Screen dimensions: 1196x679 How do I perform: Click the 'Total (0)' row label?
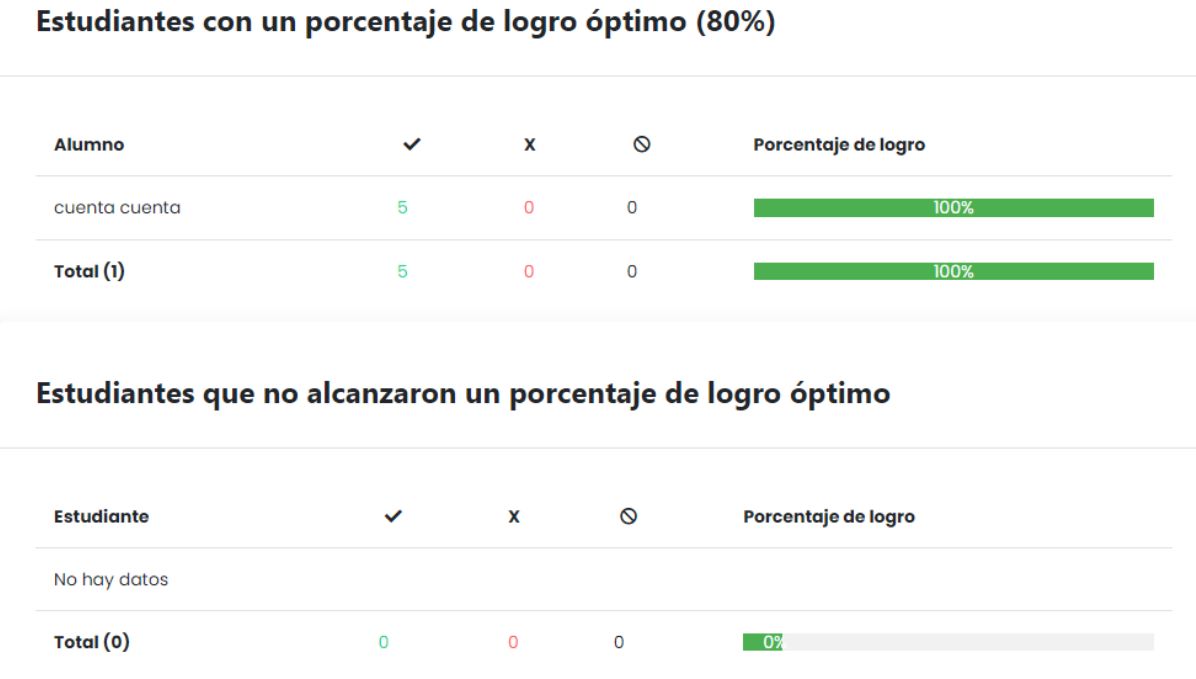91,642
